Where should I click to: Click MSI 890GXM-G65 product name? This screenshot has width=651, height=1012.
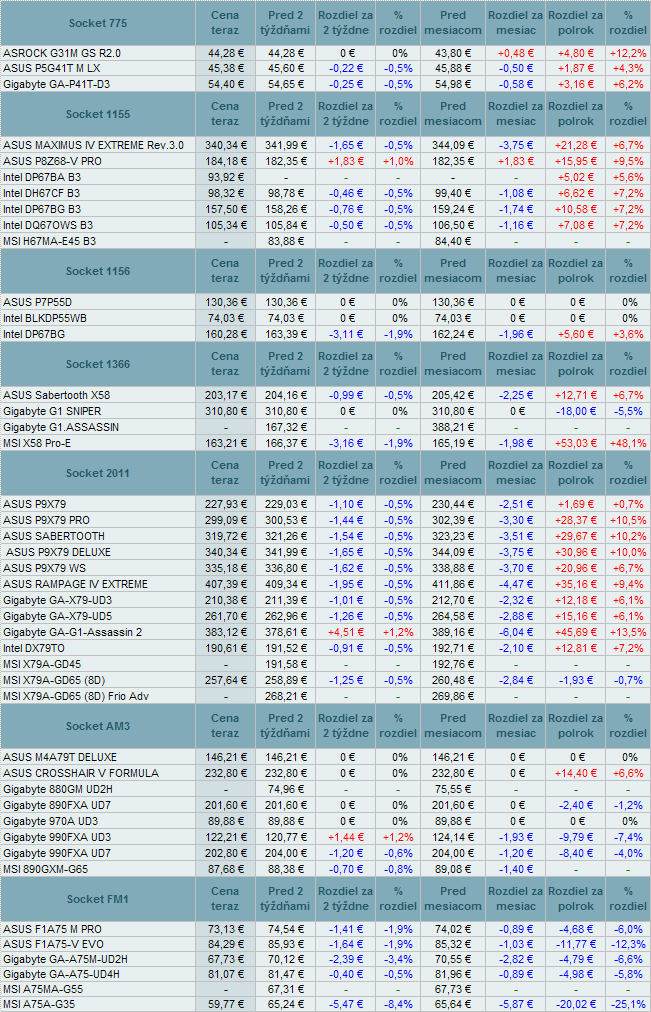45,869
